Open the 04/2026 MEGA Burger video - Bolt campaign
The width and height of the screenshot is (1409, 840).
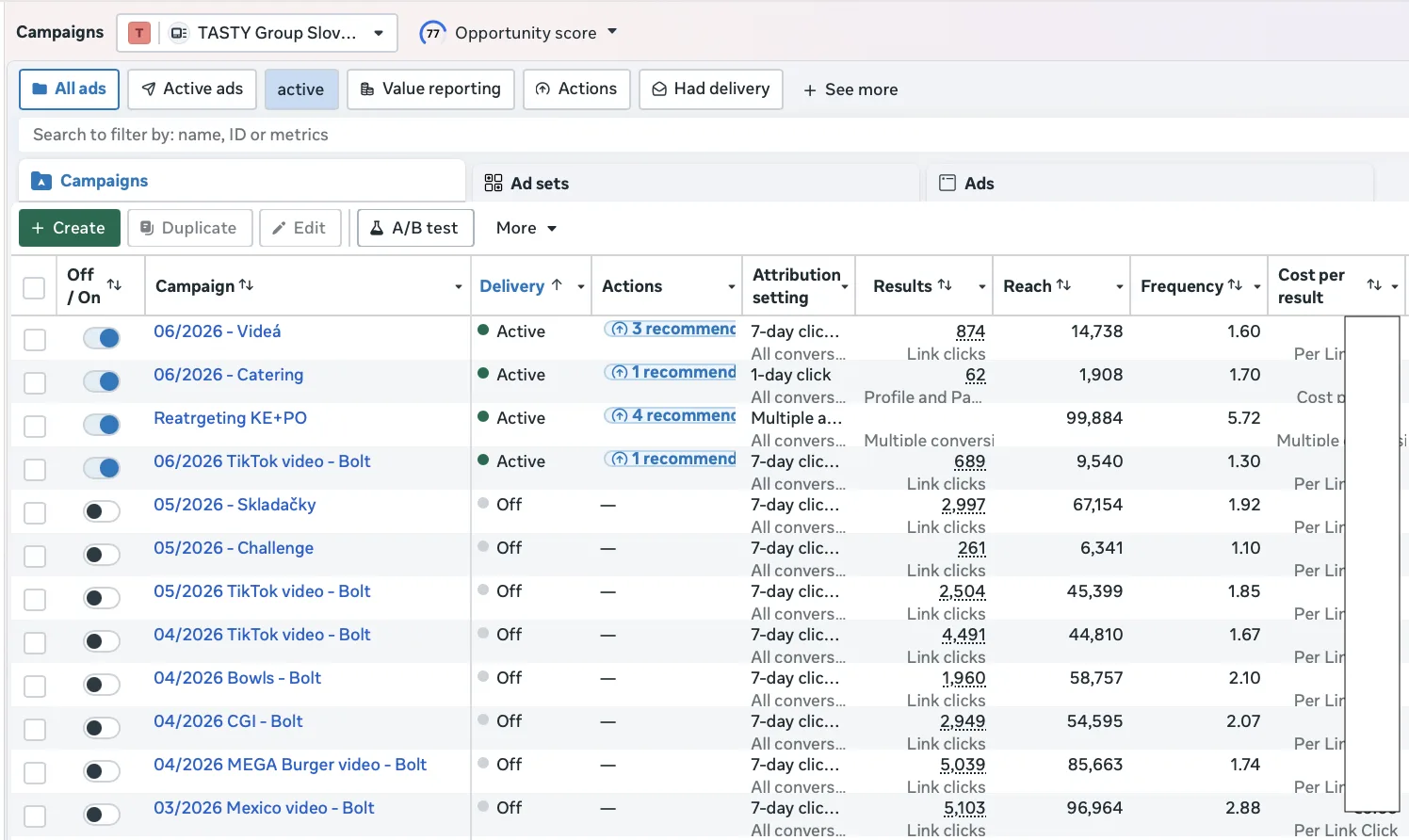pos(290,765)
